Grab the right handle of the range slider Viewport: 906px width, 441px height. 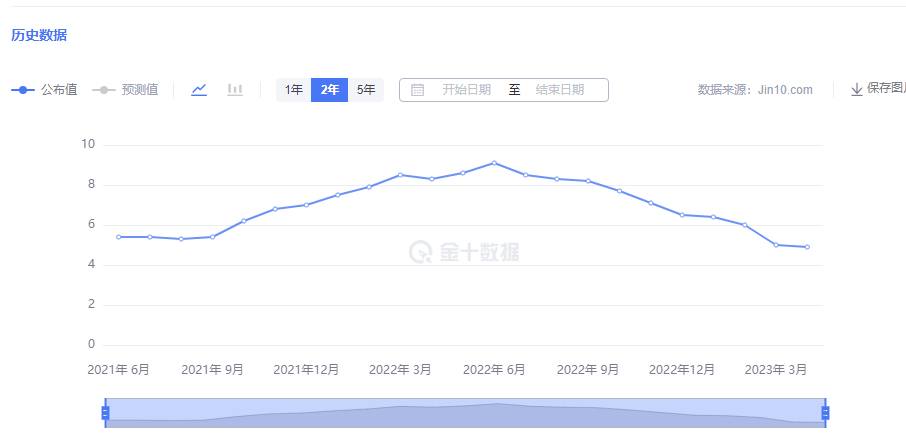[825, 413]
